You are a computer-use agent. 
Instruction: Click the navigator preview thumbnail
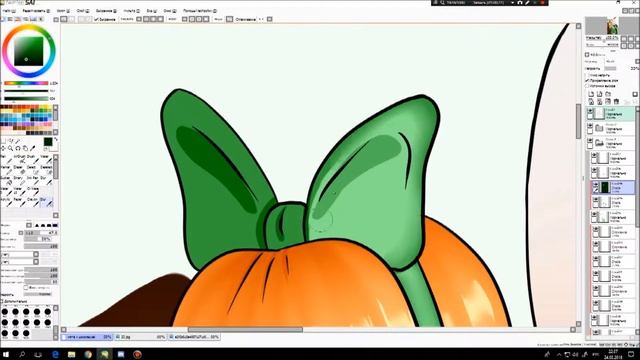(x=612, y=26)
